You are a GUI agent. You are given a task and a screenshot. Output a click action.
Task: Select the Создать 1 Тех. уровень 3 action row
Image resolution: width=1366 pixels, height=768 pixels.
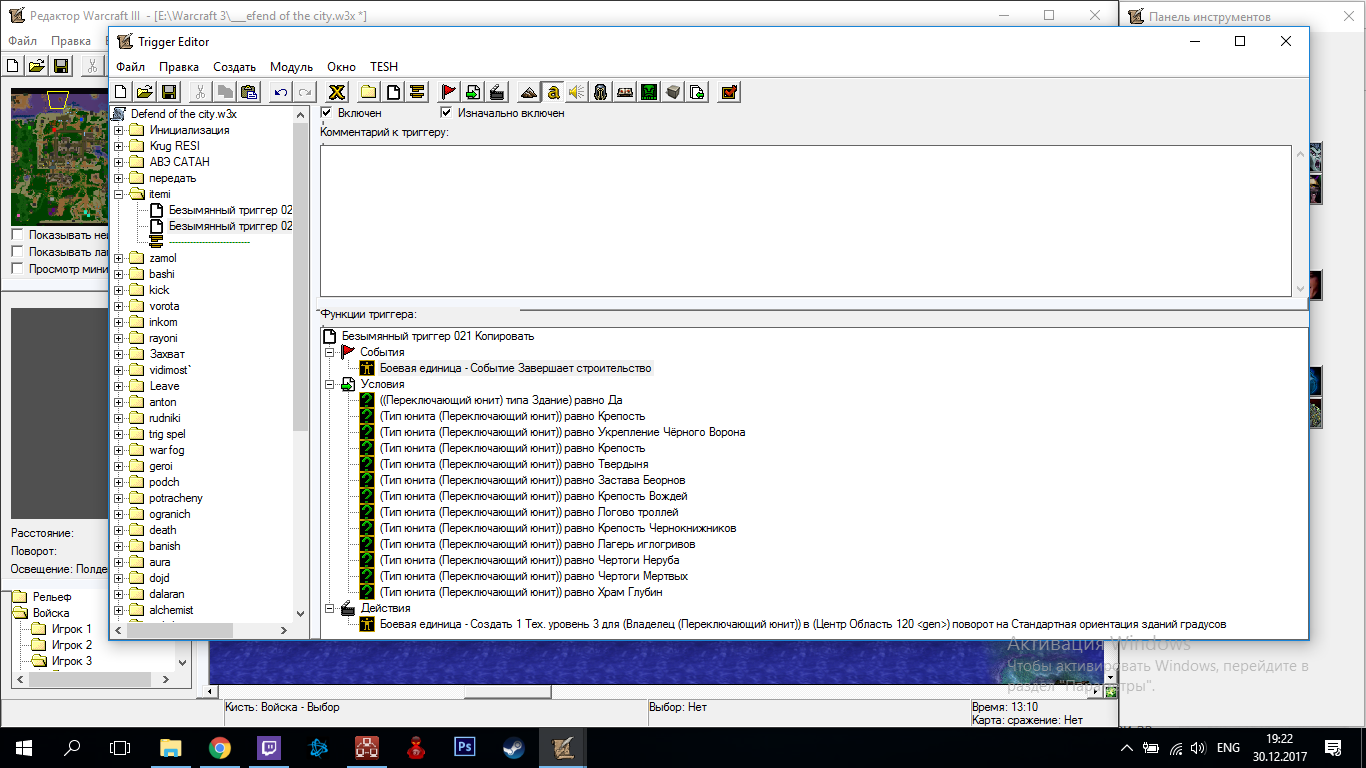[803, 624]
